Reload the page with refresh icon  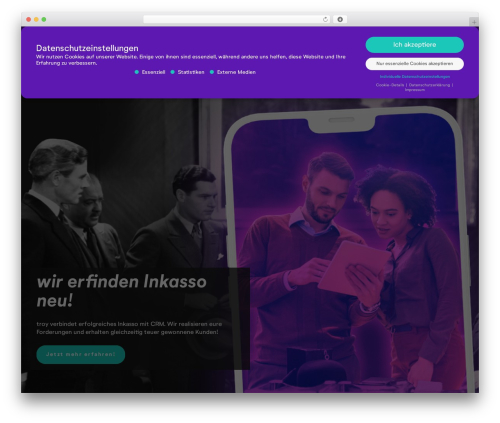(325, 19)
